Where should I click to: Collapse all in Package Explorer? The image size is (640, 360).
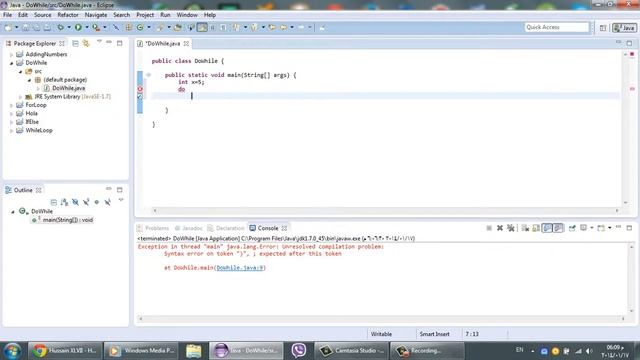(x=75, y=43)
